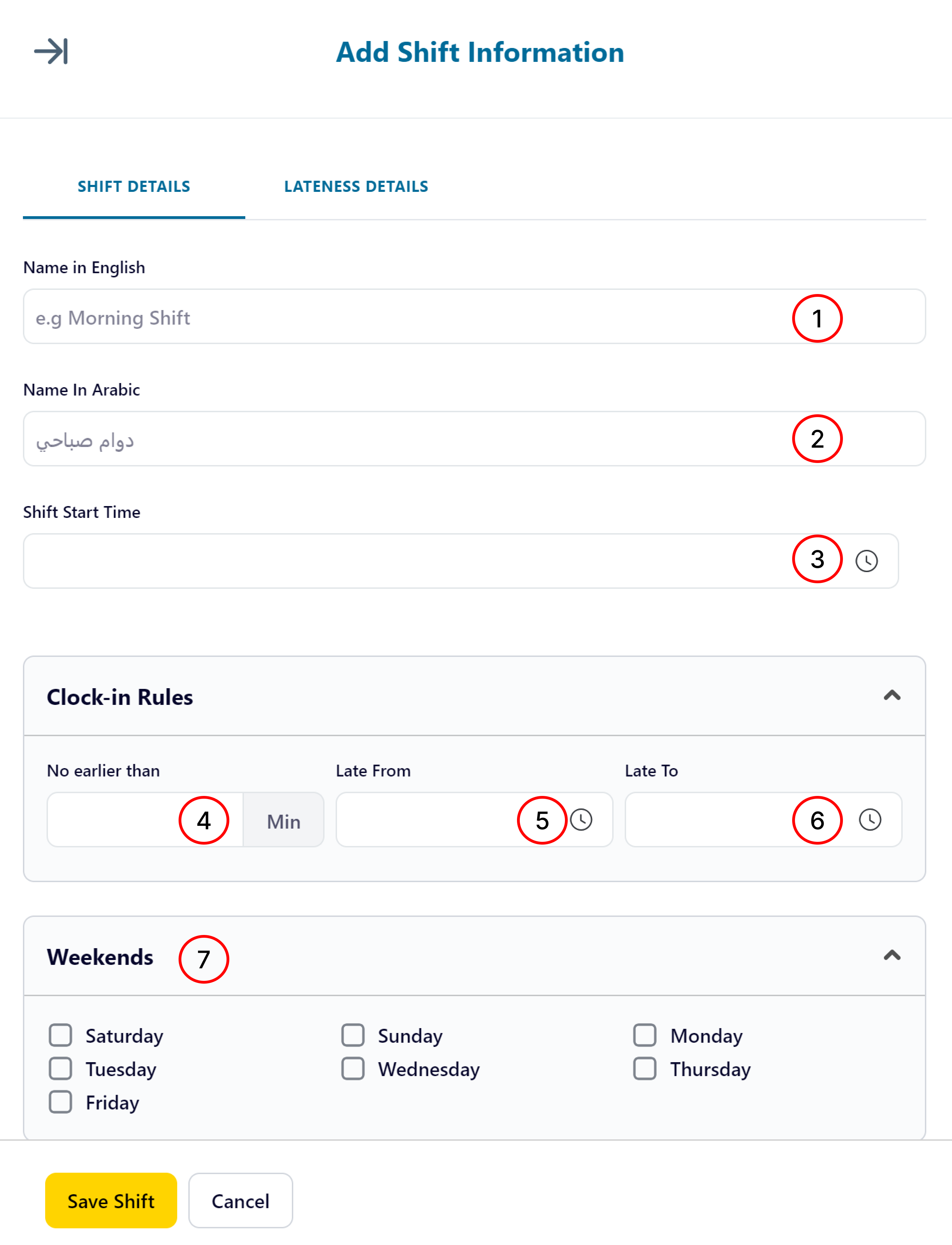The height and width of the screenshot is (1245, 952).
Task: Check the Saturday weekend checkbox
Action: tap(61, 1035)
